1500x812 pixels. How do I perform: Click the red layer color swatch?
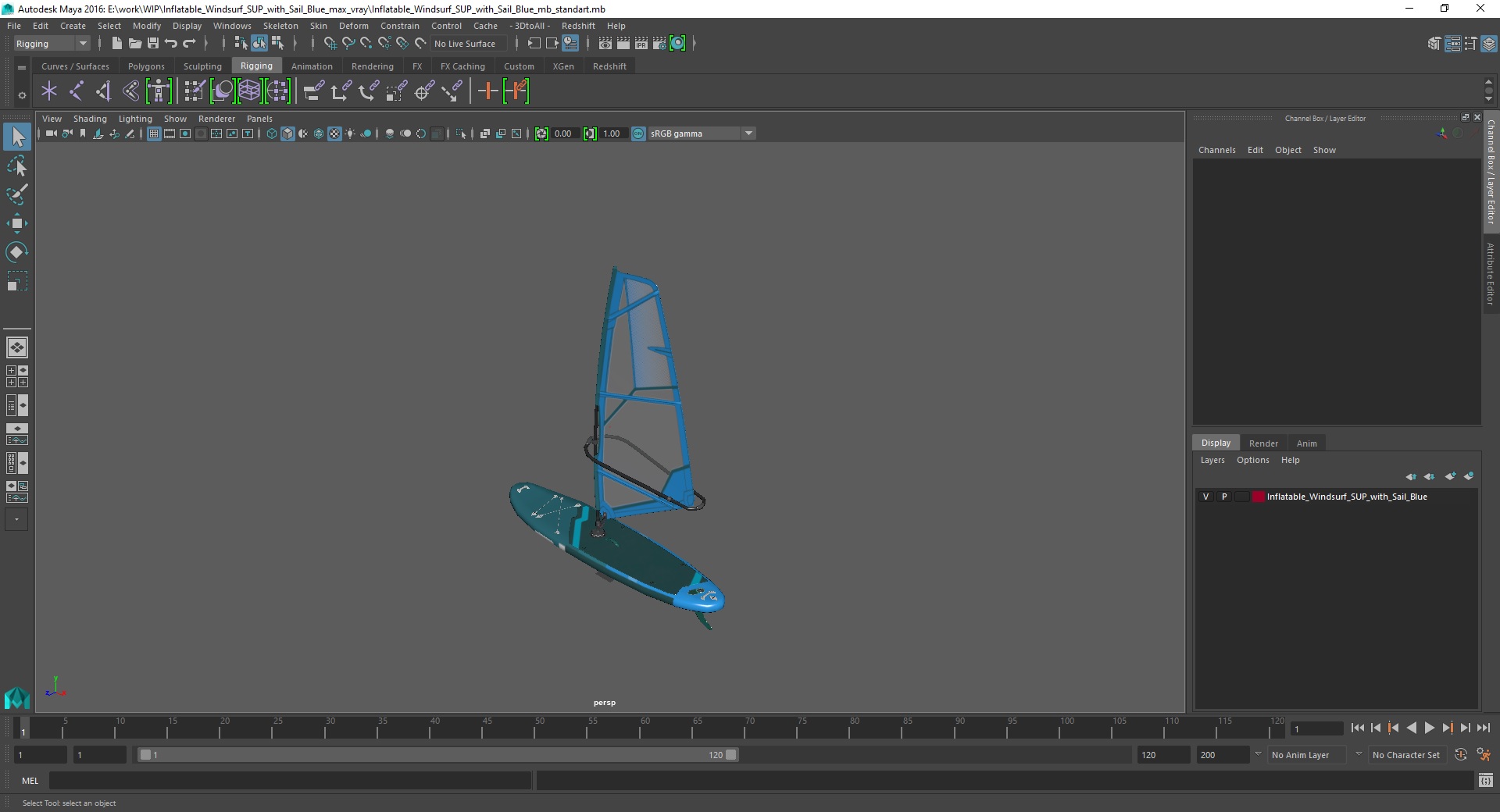1258,497
